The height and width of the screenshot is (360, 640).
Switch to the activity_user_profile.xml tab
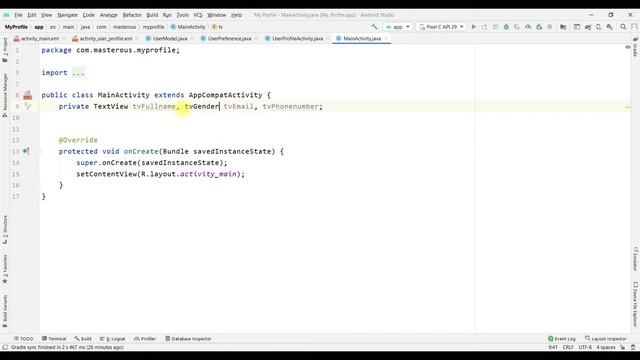pyautogui.click(x=105, y=38)
